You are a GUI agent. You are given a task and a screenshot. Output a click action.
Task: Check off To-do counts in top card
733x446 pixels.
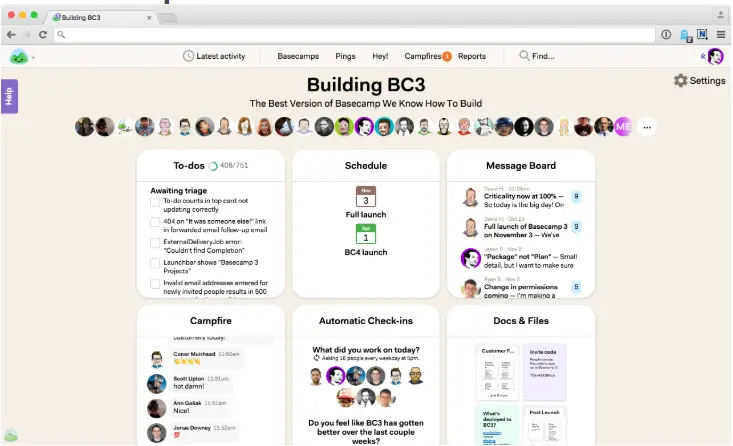point(155,201)
